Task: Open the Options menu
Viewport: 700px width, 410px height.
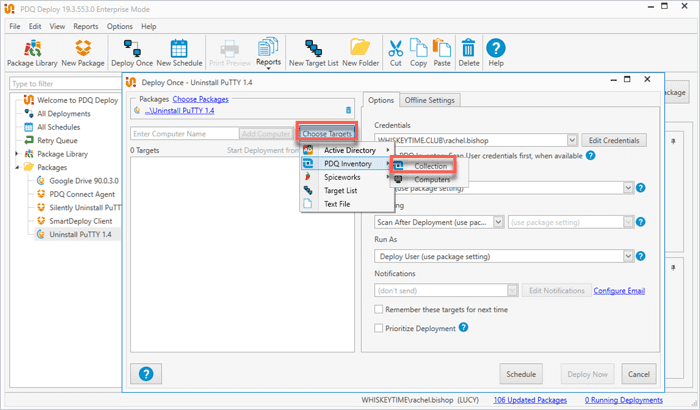Action: tap(120, 26)
